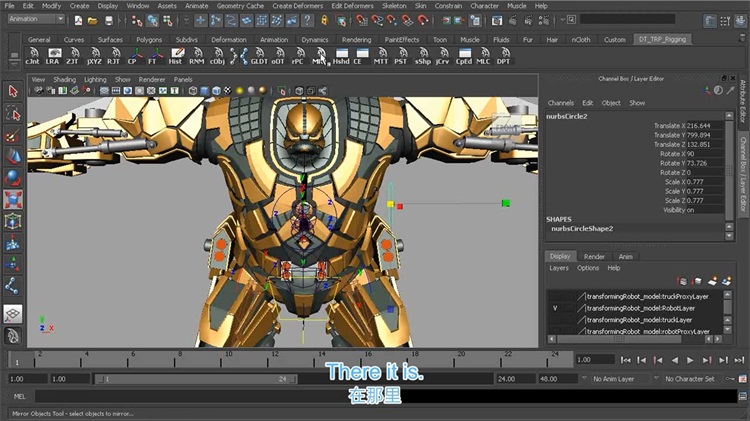Toggle the selection lock padlock icon
The image size is (750, 421).
325,21
